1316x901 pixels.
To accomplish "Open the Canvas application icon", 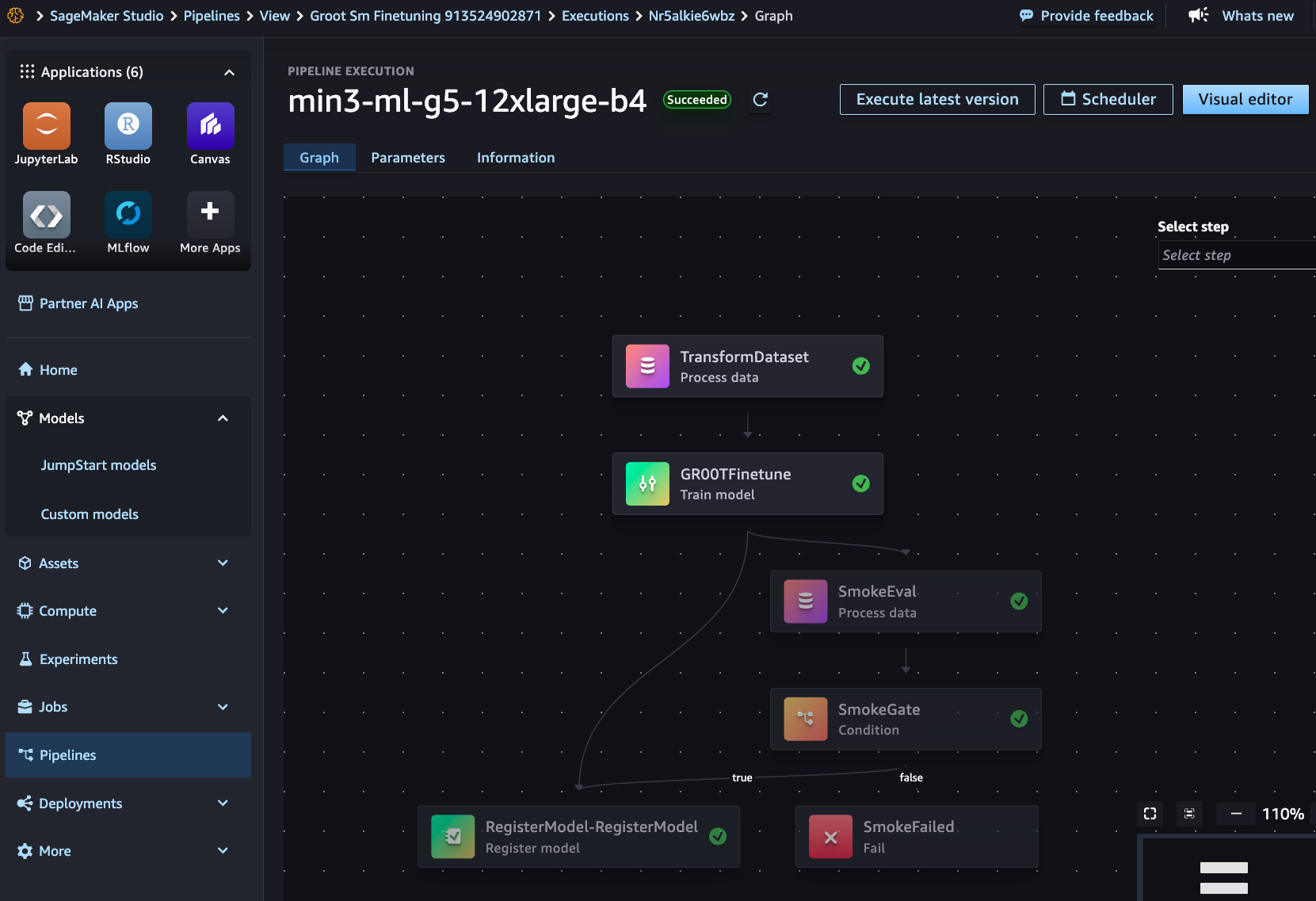I will 210,126.
